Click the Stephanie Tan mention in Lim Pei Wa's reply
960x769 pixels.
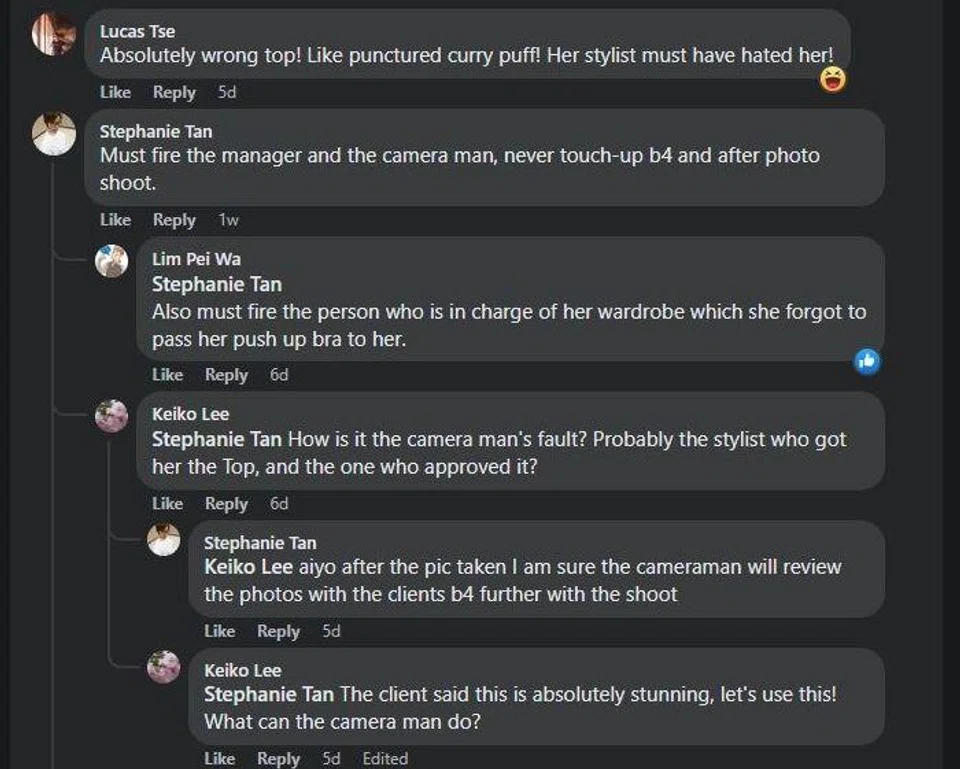coord(216,285)
